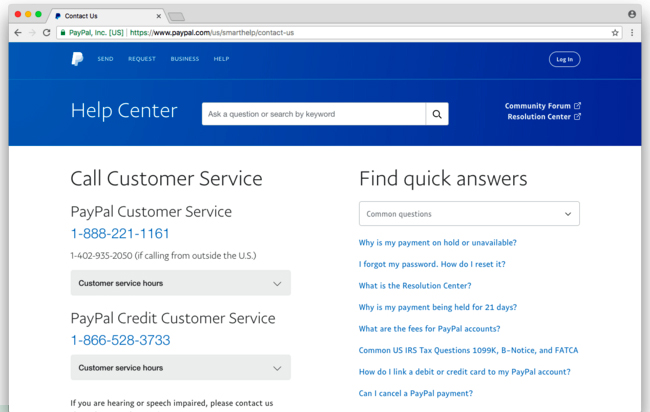The height and width of the screenshot is (412, 650).
Task: Open the Common questions dropdown
Action: tap(469, 214)
